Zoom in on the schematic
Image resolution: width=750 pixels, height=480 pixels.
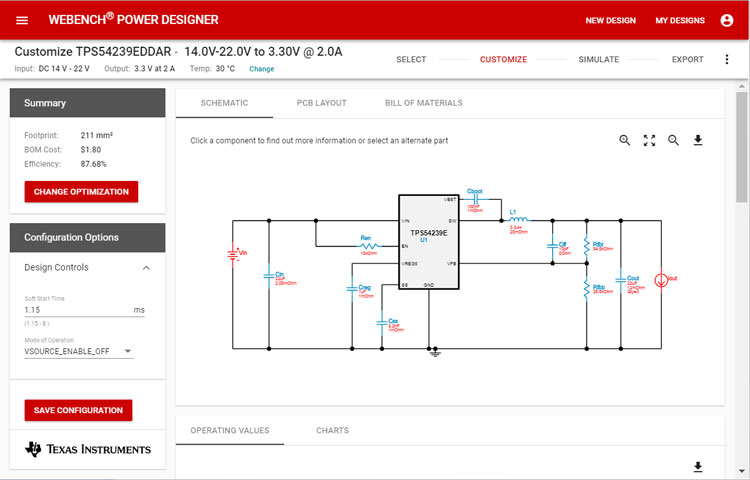625,140
